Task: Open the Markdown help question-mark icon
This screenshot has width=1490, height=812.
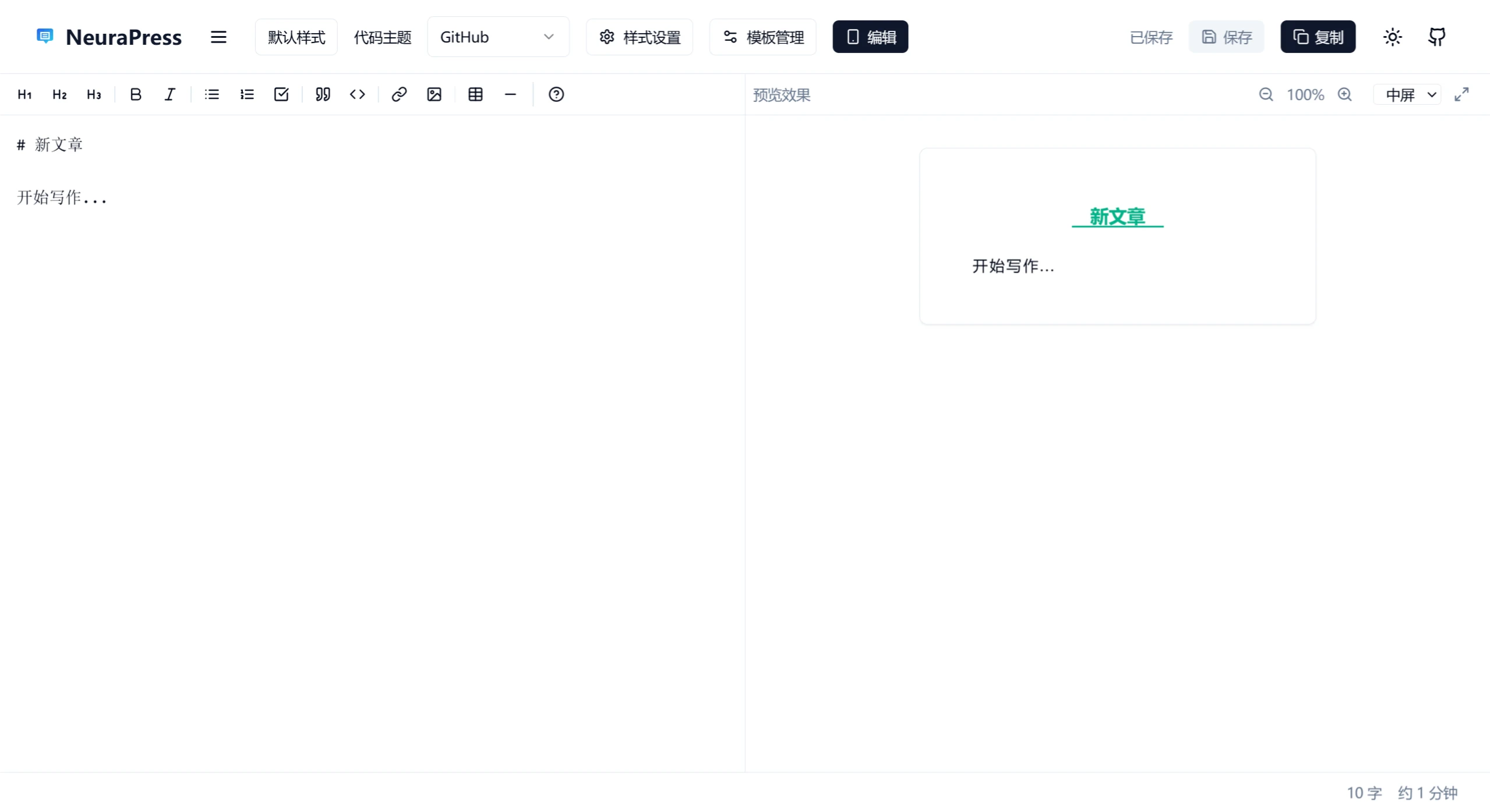Action: click(x=556, y=94)
